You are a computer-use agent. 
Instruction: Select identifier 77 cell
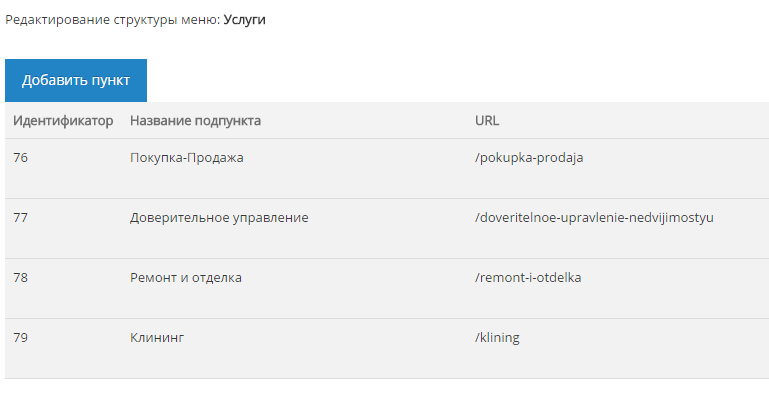coord(21,217)
